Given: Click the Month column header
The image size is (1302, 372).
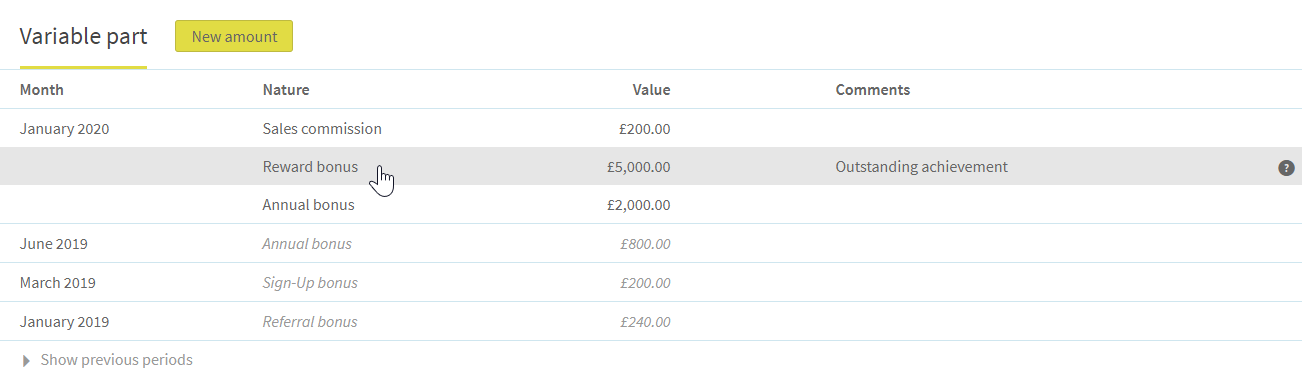Looking at the screenshot, I should click(42, 90).
